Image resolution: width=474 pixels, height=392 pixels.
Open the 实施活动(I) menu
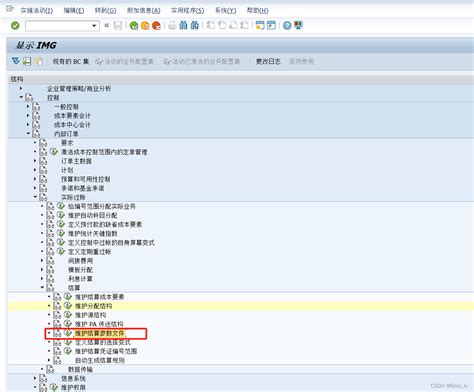[x=37, y=11]
